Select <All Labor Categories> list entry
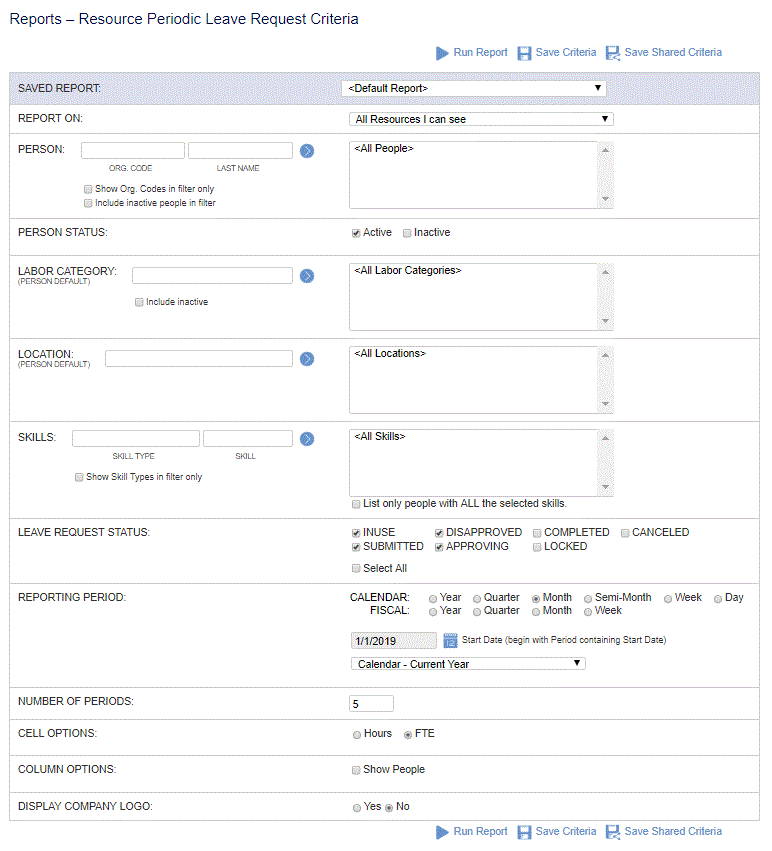The image size is (772, 851). coord(408,270)
